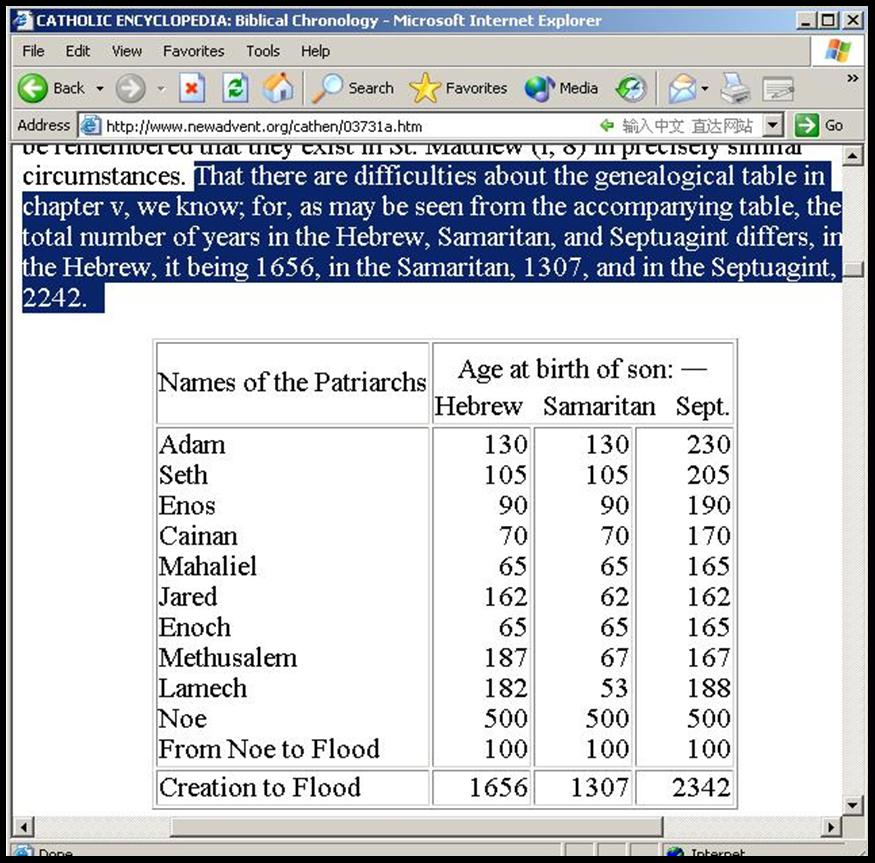Open the File menu

pyautogui.click(x=33, y=51)
